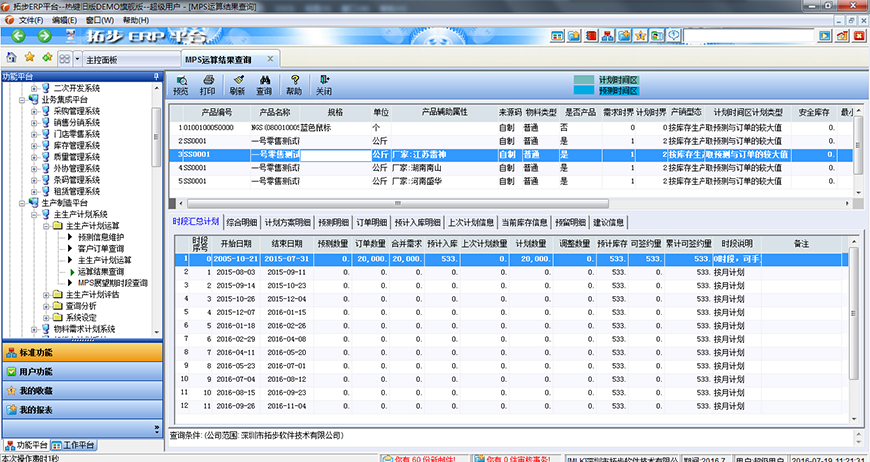Image resolution: width=870 pixels, height=462 pixels.
Task: Refresh results with the 刷新 icon
Action: 236,84
